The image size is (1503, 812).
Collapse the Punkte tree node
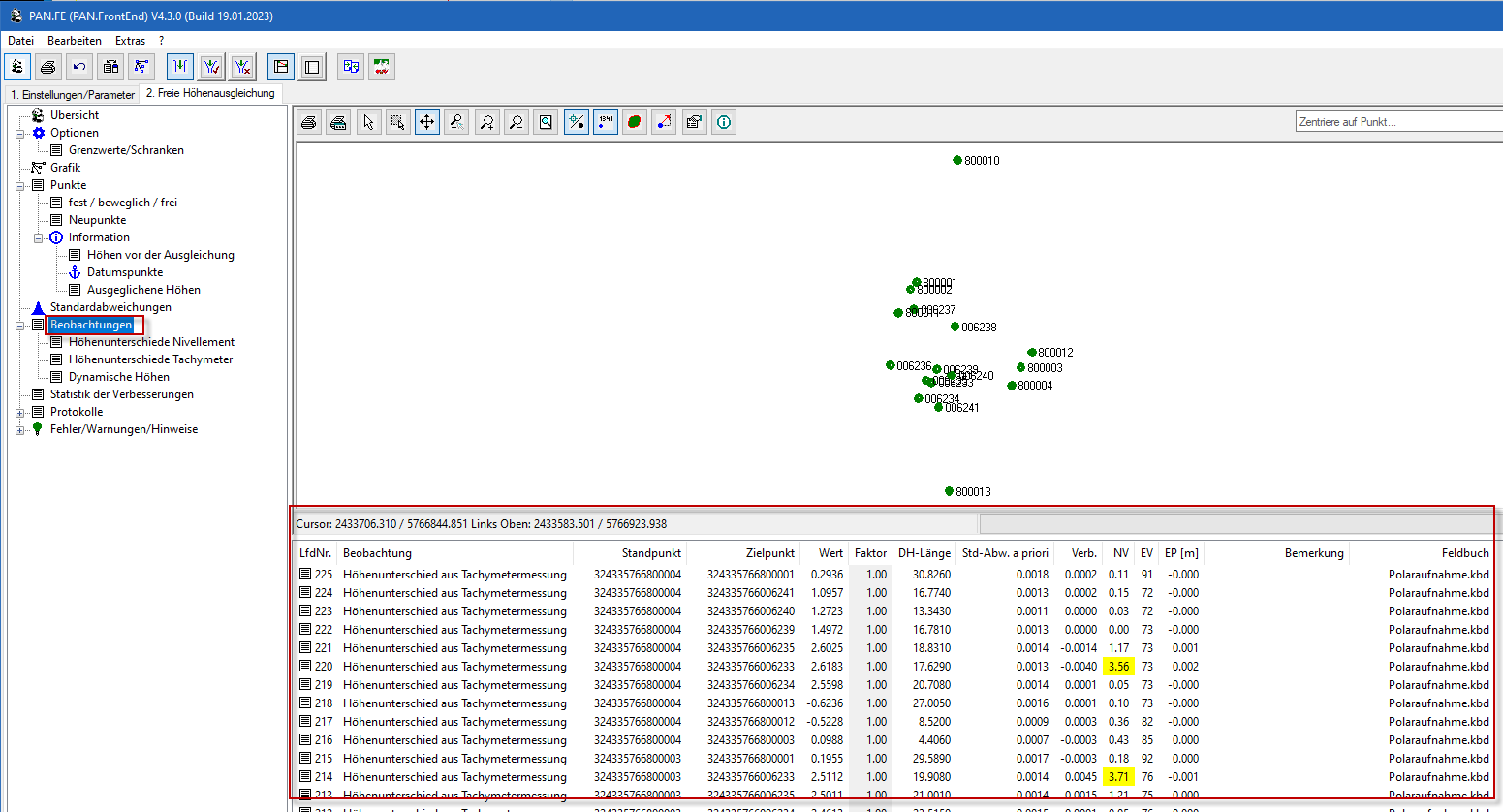click(x=20, y=185)
